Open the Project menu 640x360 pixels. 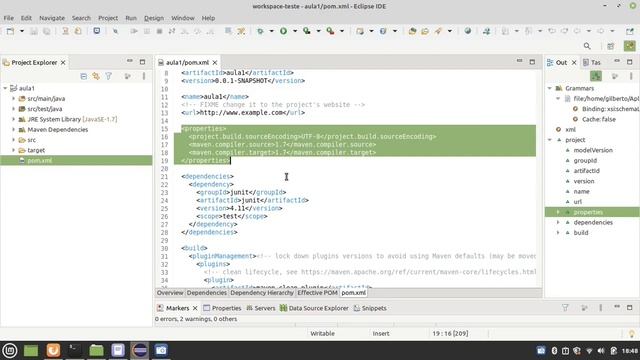click(x=108, y=18)
